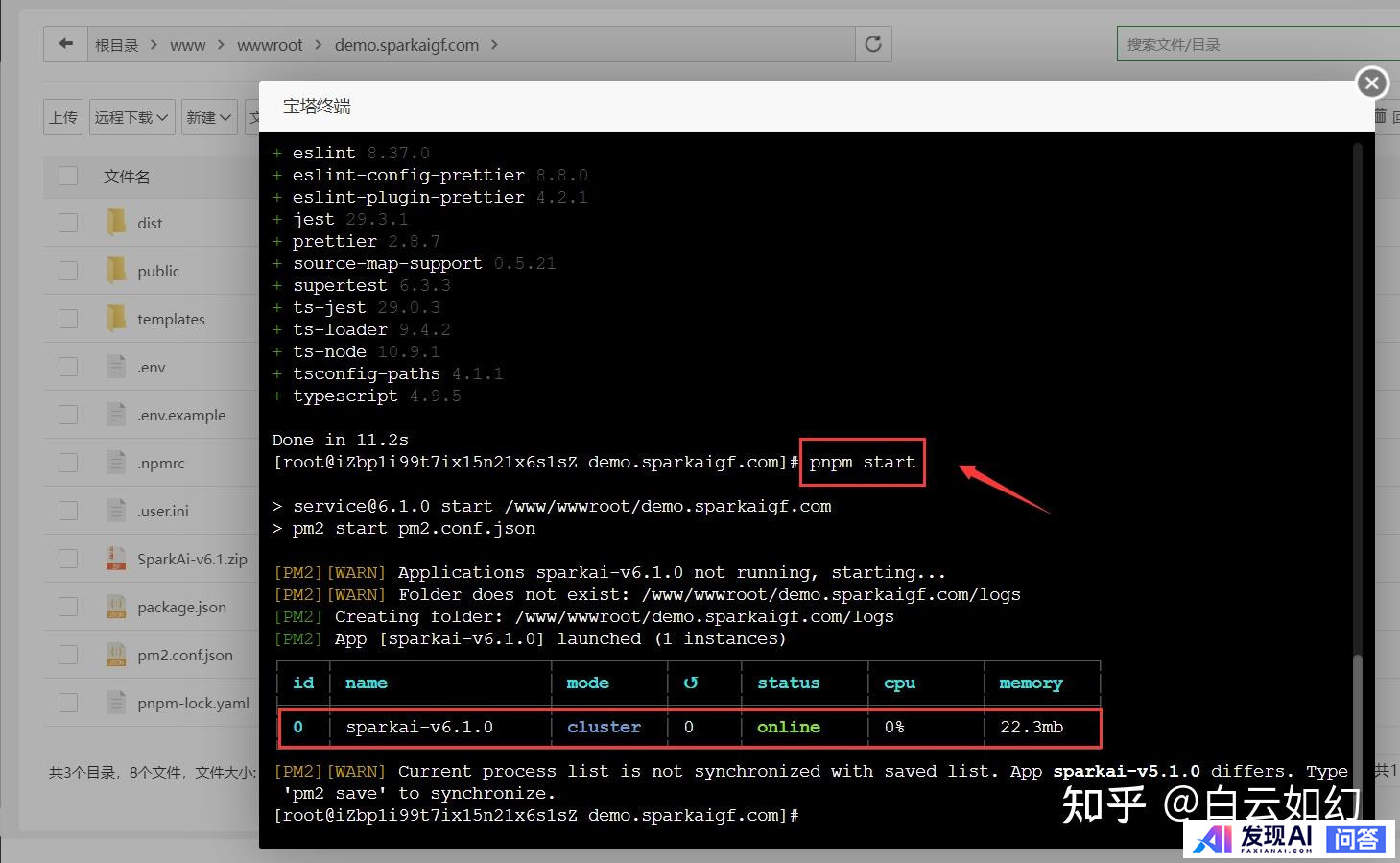Expand chevron after demo.sparkaigf.com breadcrumb
Screen dimensions: 1400x863
click(494, 45)
